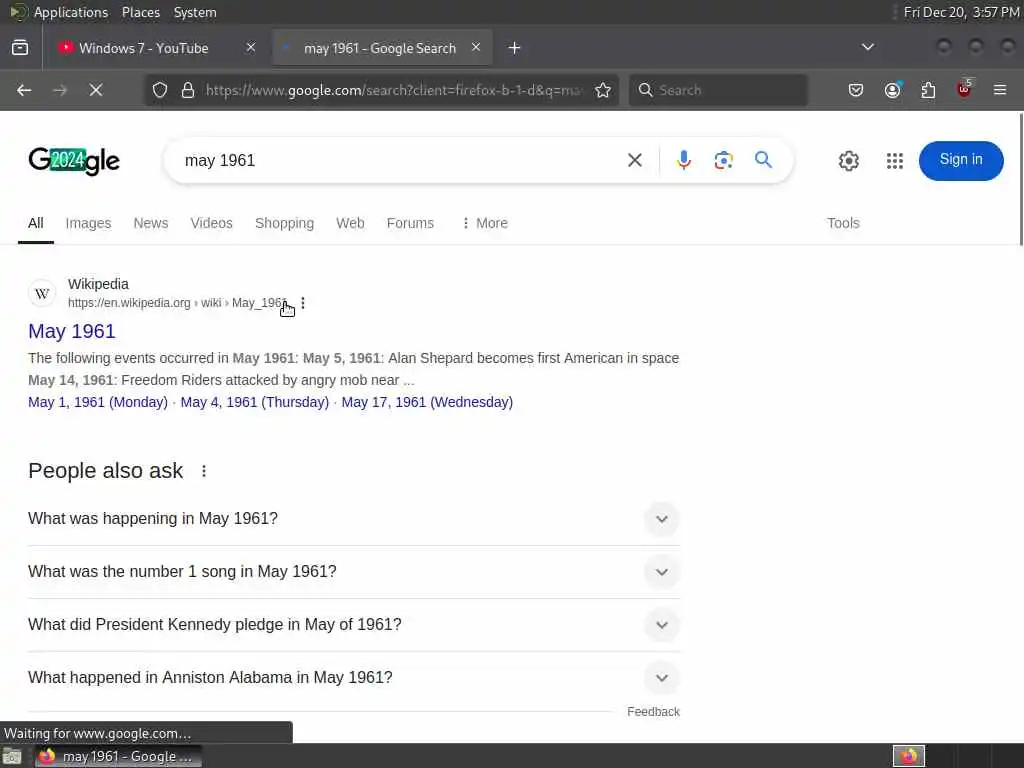Click the uBlock Origin extension icon
1024x768 pixels.
[964, 89]
